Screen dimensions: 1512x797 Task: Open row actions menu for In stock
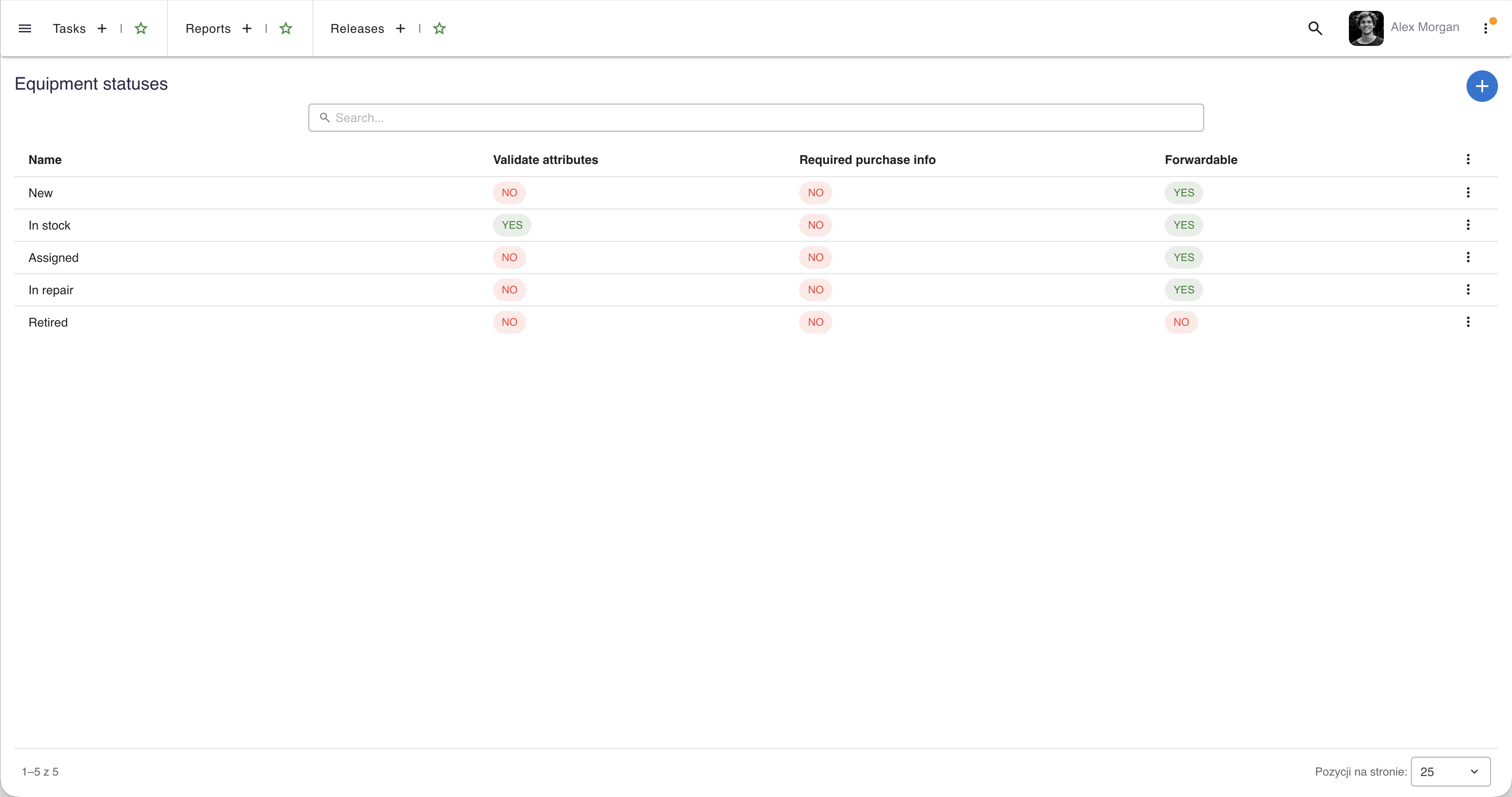[x=1467, y=225]
